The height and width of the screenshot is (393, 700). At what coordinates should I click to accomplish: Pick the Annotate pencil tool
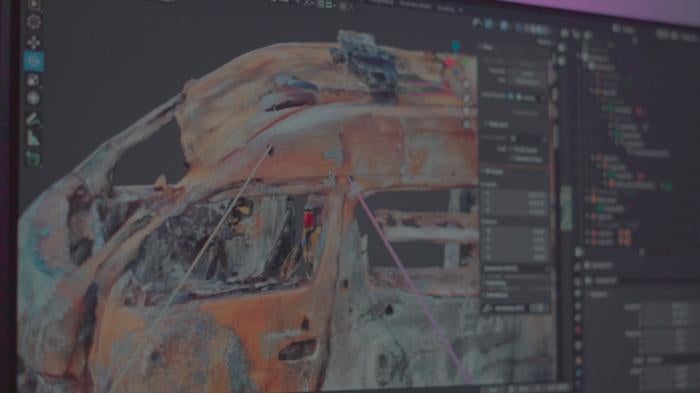pyautogui.click(x=33, y=120)
